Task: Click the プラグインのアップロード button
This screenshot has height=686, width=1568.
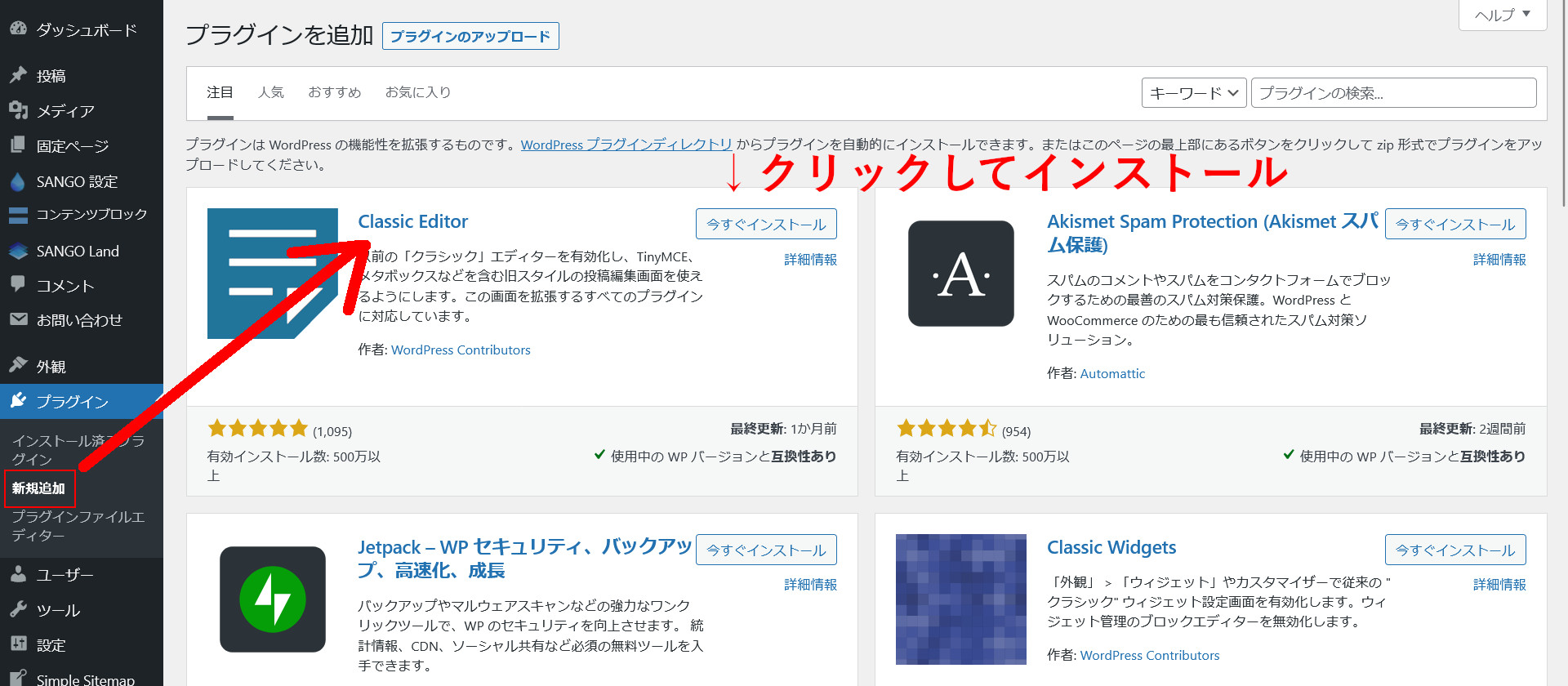Action: (470, 36)
